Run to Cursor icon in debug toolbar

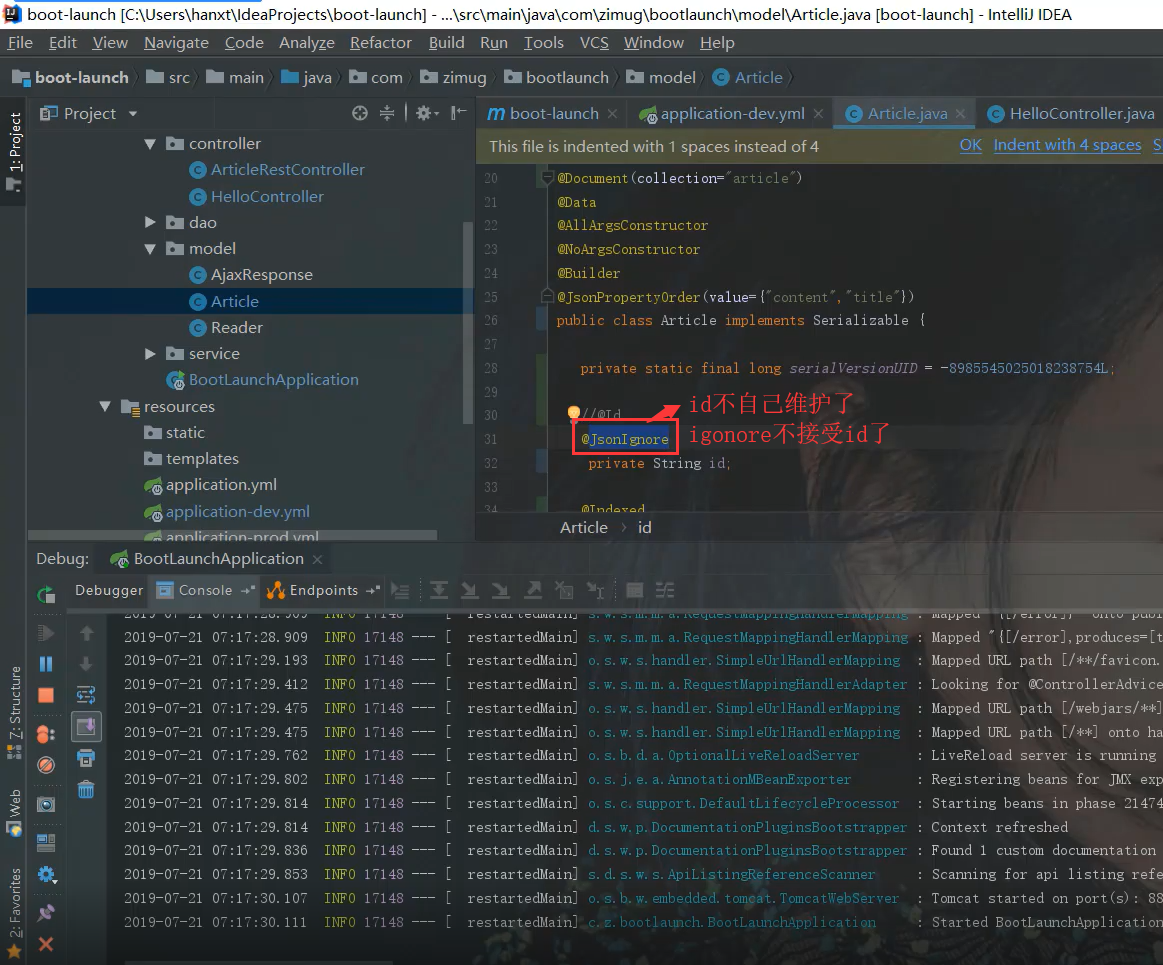click(x=596, y=590)
